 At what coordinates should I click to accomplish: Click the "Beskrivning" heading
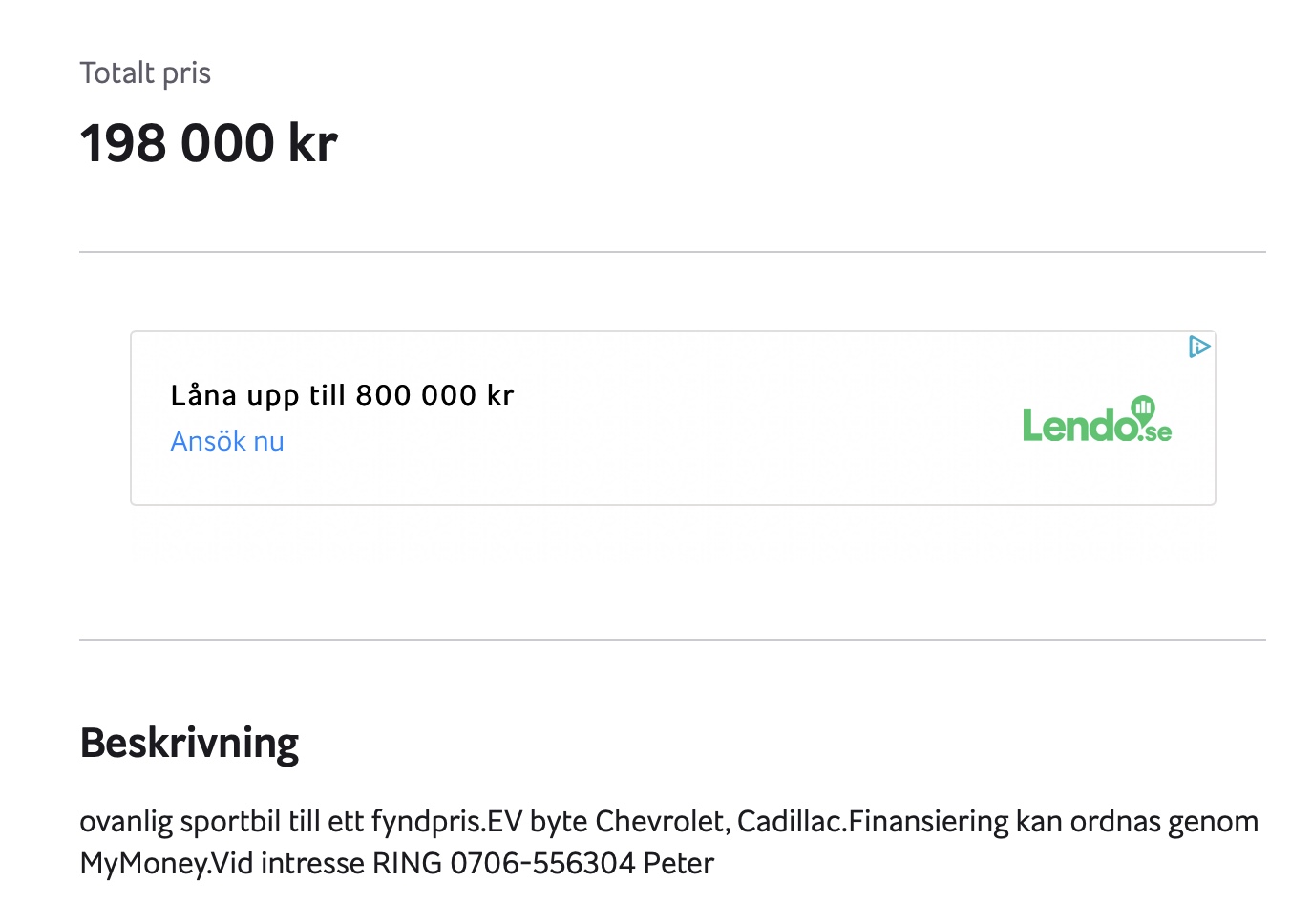[x=189, y=743]
